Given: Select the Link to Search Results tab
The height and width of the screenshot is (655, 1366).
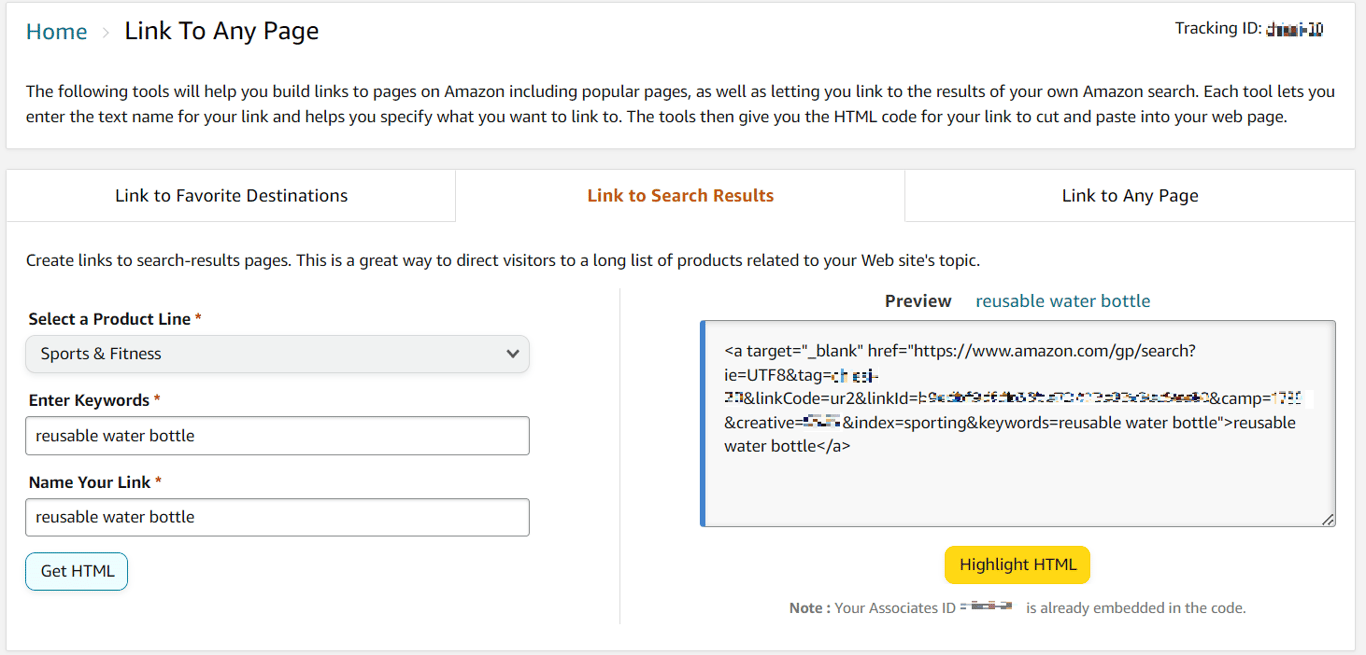Looking at the screenshot, I should (680, 195).
